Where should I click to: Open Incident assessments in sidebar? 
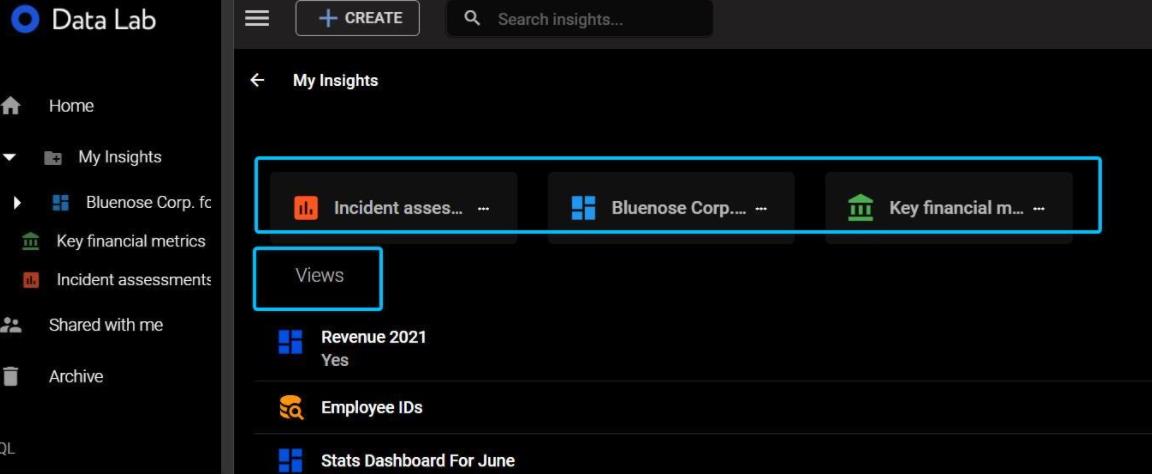[134, 280]
